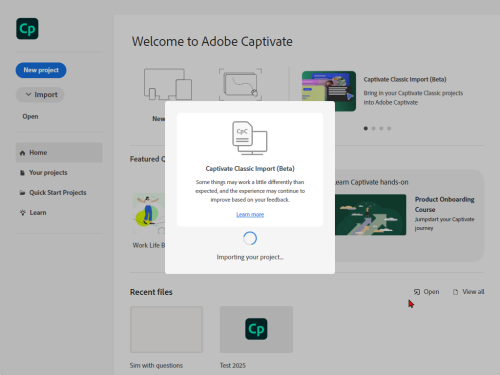Screen dimensions: 500x375
Task: Open the Sim with questions thumbnail
Action: [166, 330]
